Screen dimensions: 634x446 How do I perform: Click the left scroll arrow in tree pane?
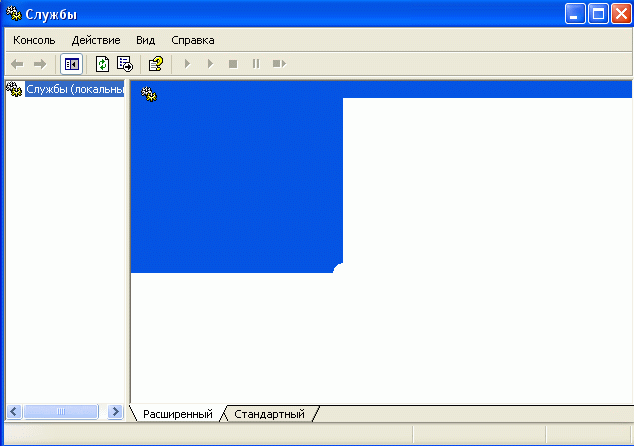click(14, 411)
